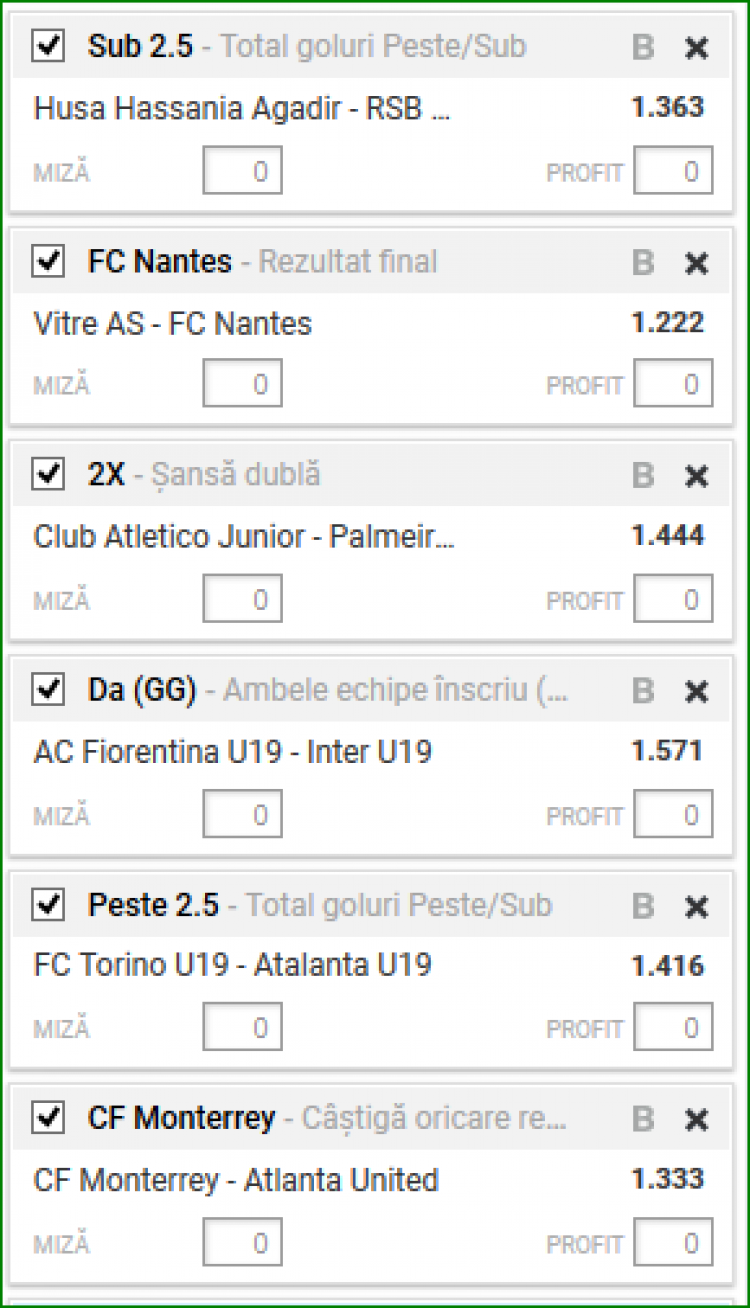The width and height of the screenshot is (750, 1308).
Task: Remove the Sub 2.5 Husa Hassania selection
Action: [x=696, y=47]
